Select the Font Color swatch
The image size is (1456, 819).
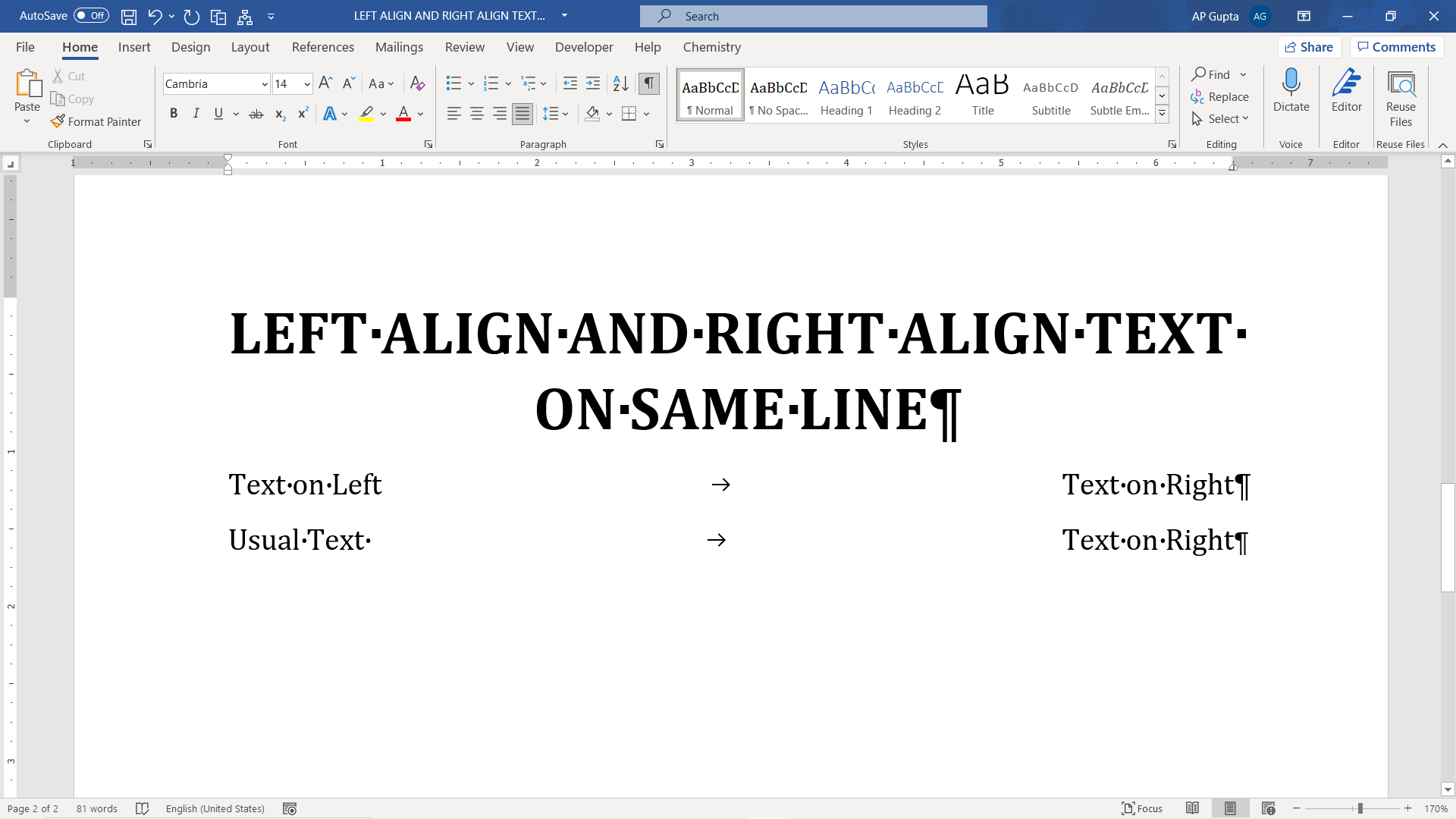coord(403,119)
